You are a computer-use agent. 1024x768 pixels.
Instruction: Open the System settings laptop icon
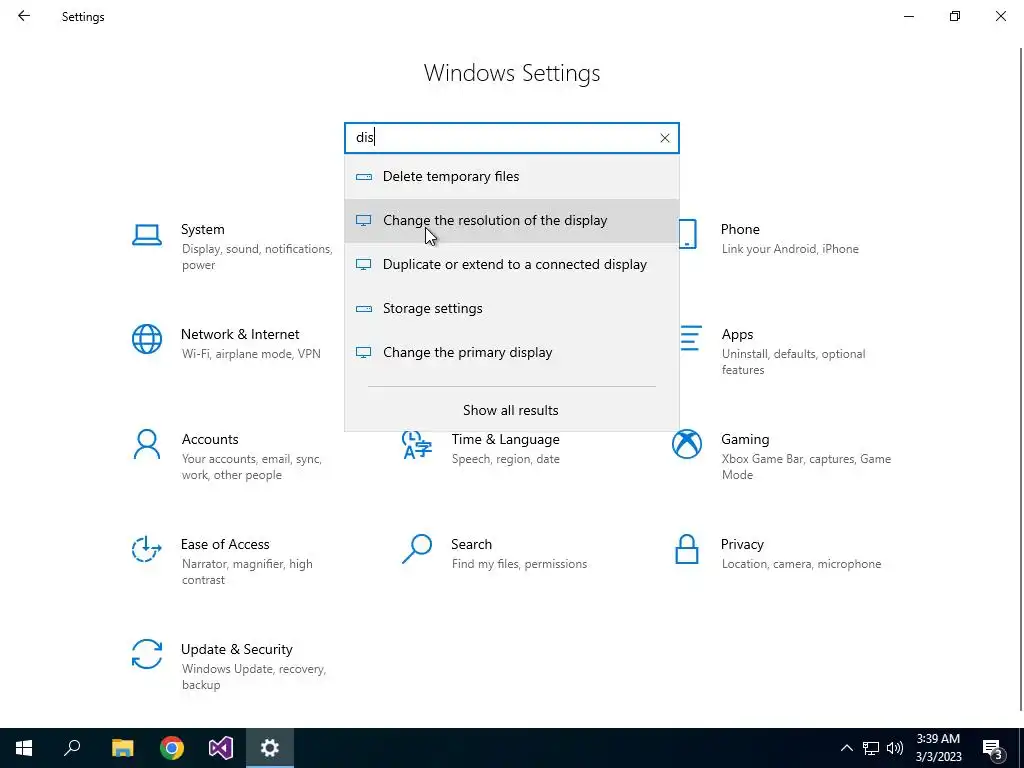(x=147, y=234)
